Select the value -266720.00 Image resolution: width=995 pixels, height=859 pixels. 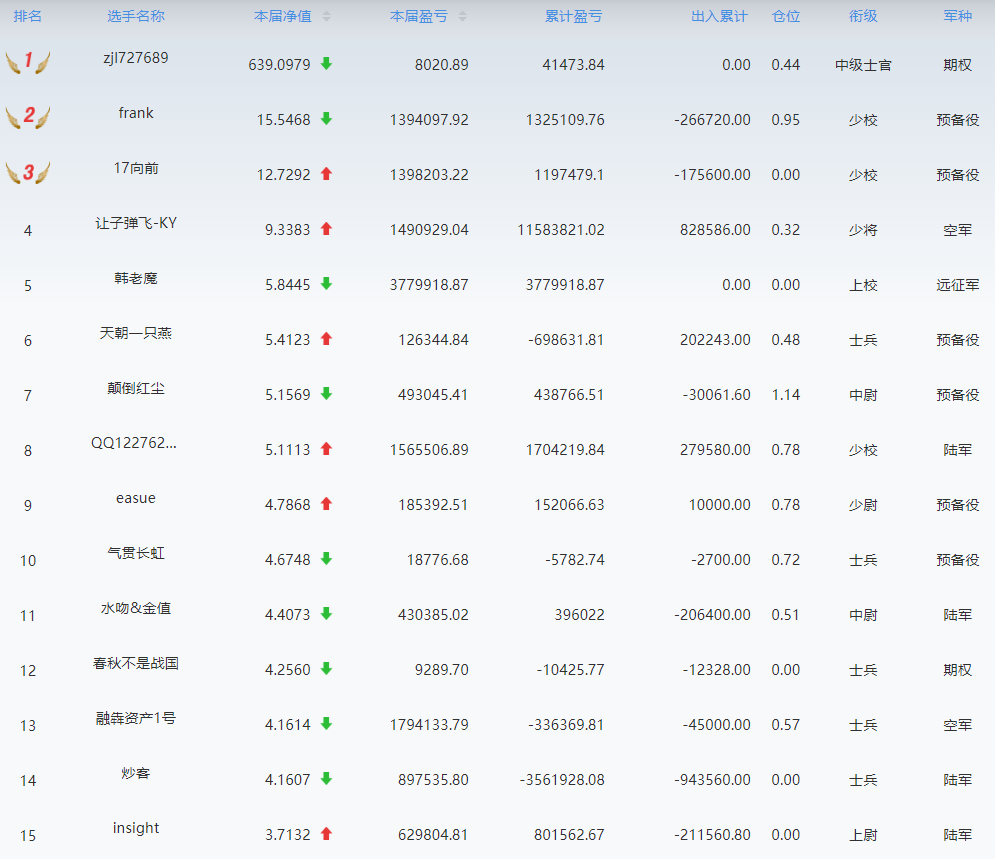tap(713, 120)
